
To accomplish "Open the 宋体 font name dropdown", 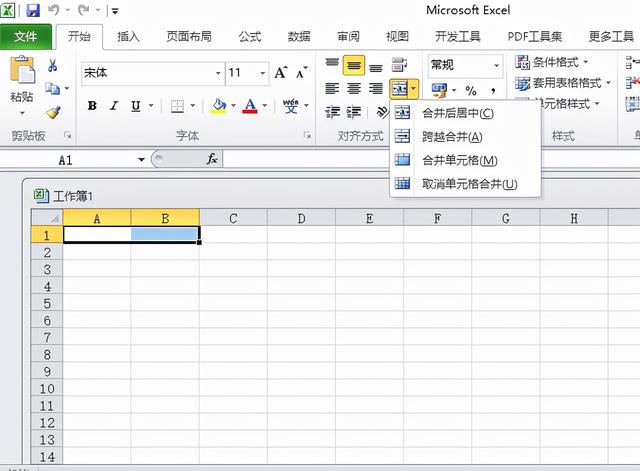I will pyautogui.click(x=218, y=73).
